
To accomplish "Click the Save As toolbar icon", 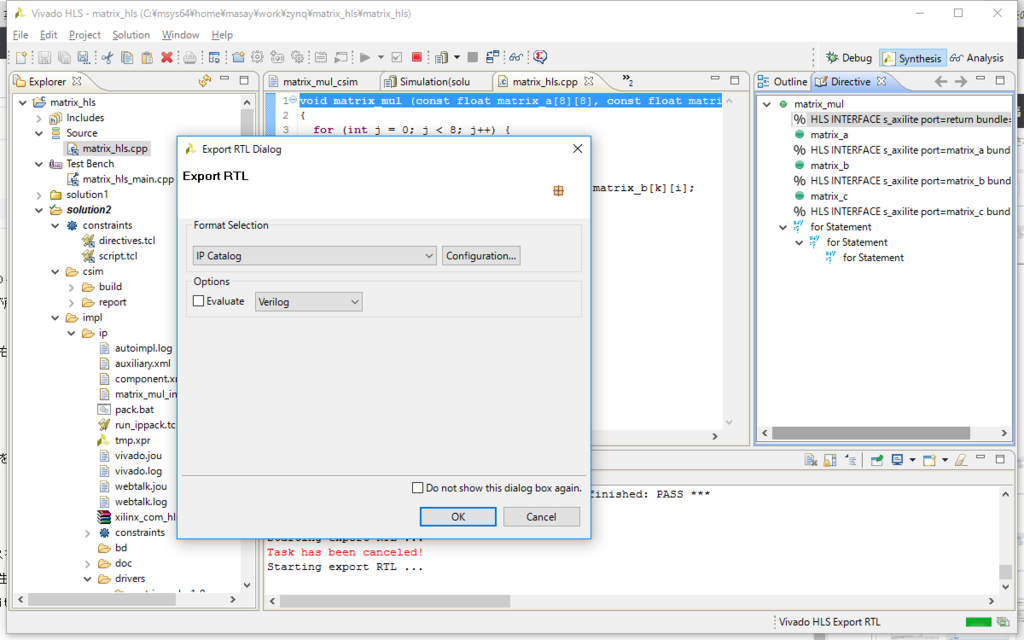I will 83,57.
